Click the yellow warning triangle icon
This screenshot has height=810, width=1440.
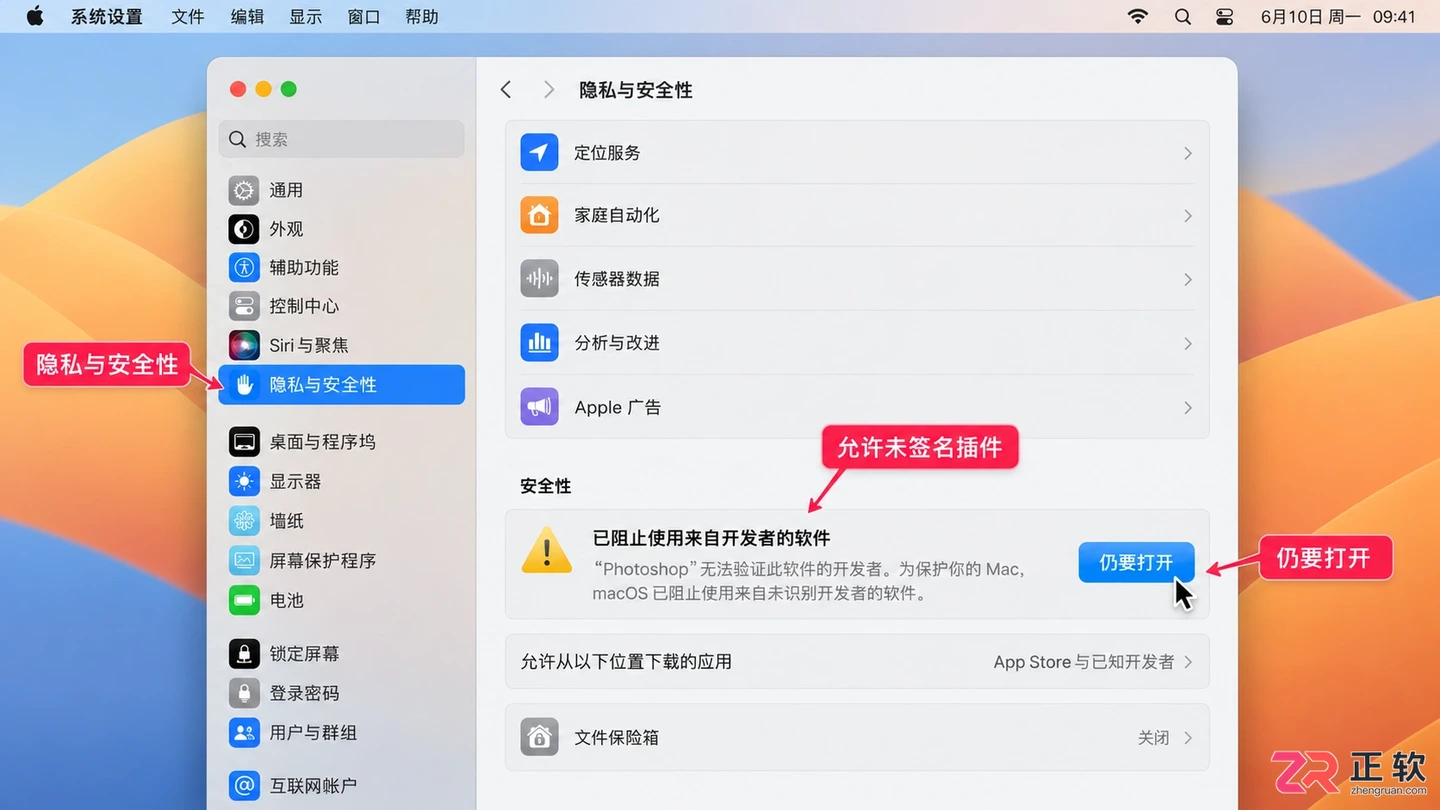point(547,551)
